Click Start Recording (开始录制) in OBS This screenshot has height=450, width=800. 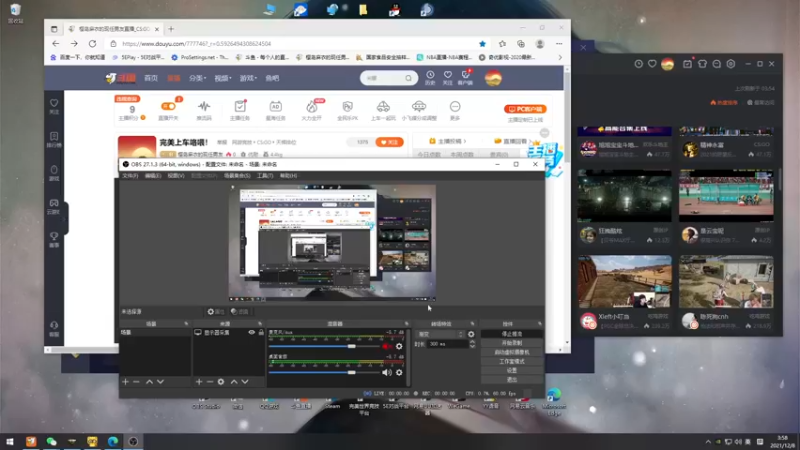click(x=512, y=343)
